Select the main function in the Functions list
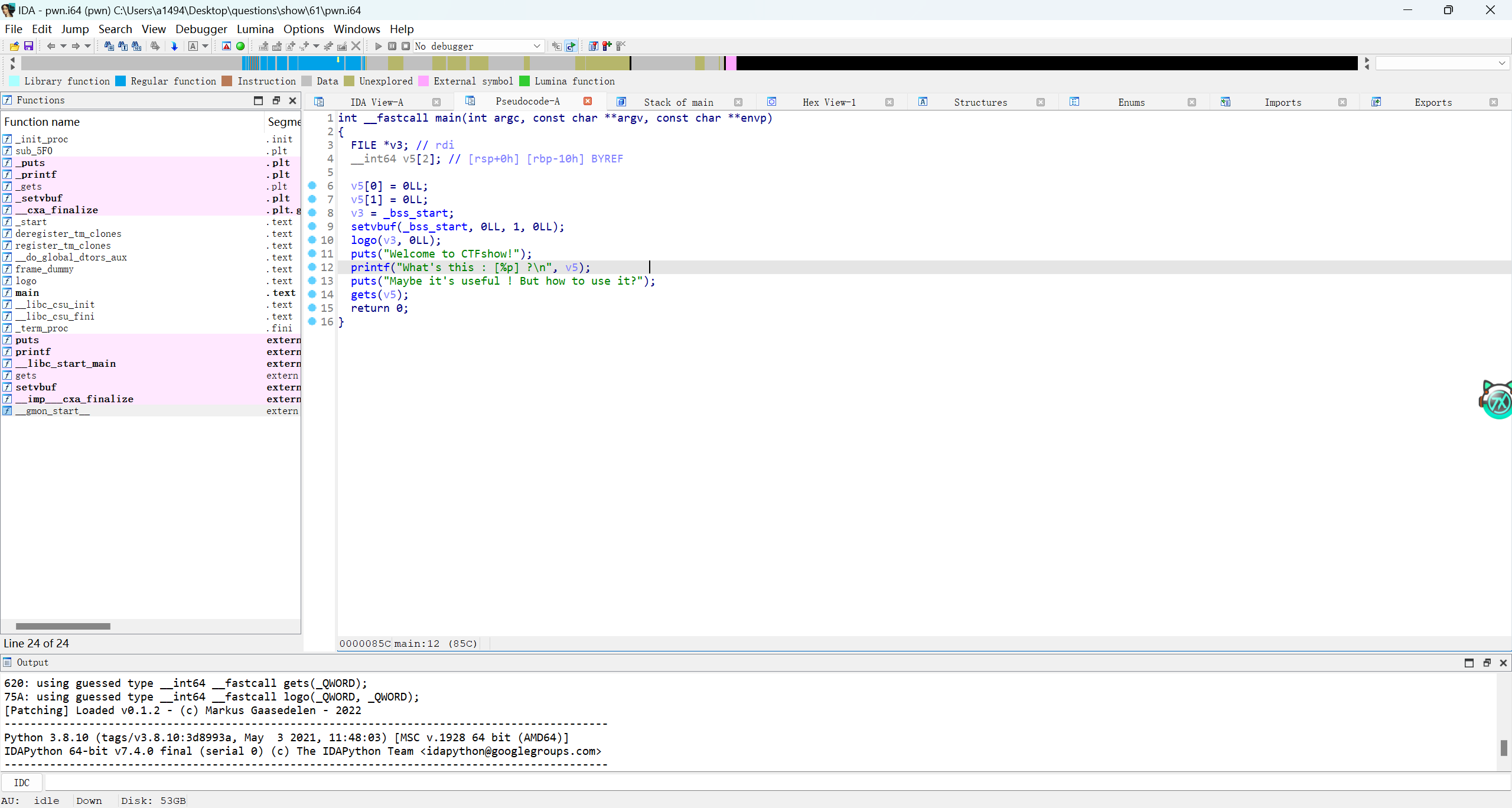The width and height of the screenshot is (1512, 808). [x=27, y=292]
